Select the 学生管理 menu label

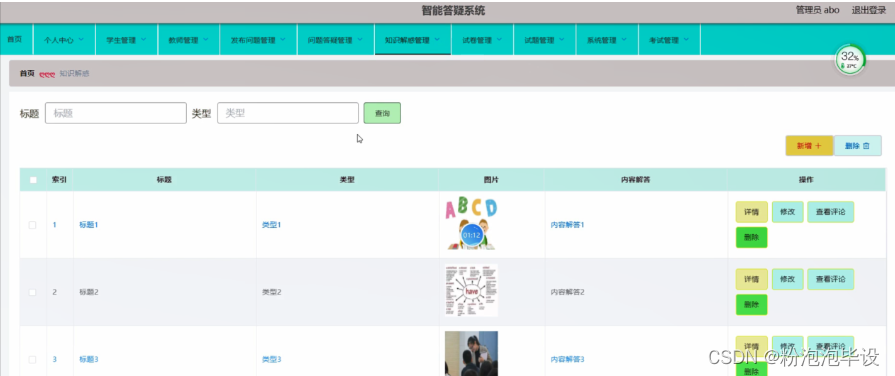click(x=121, y=41)
